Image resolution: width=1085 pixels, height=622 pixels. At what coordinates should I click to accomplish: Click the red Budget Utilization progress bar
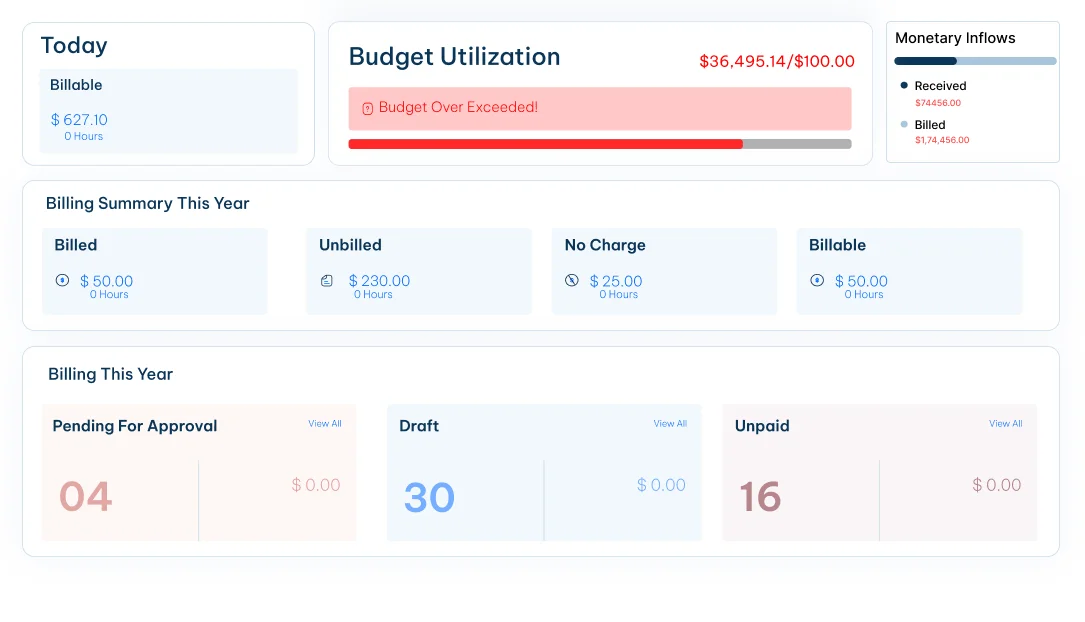600,144
